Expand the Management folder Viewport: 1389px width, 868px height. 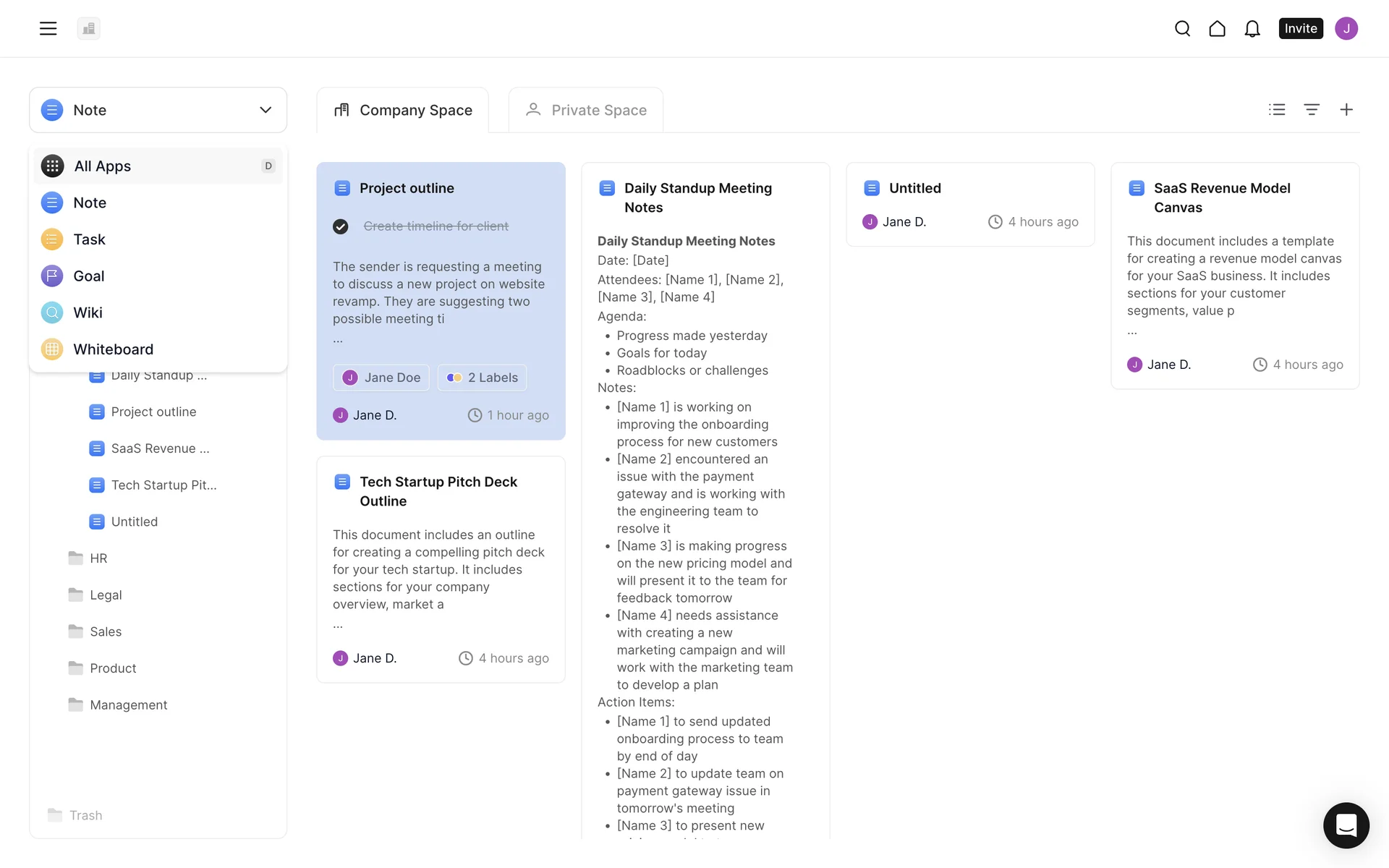pos(128,705)
